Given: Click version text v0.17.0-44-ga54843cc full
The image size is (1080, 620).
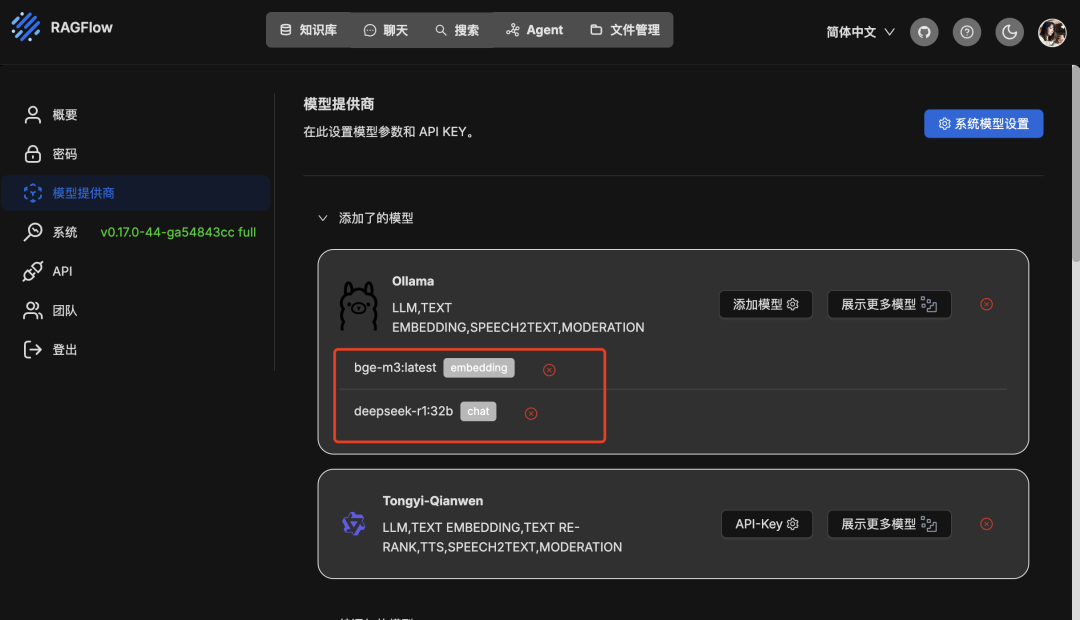Looking at the screenshot, I should (178, 232).
